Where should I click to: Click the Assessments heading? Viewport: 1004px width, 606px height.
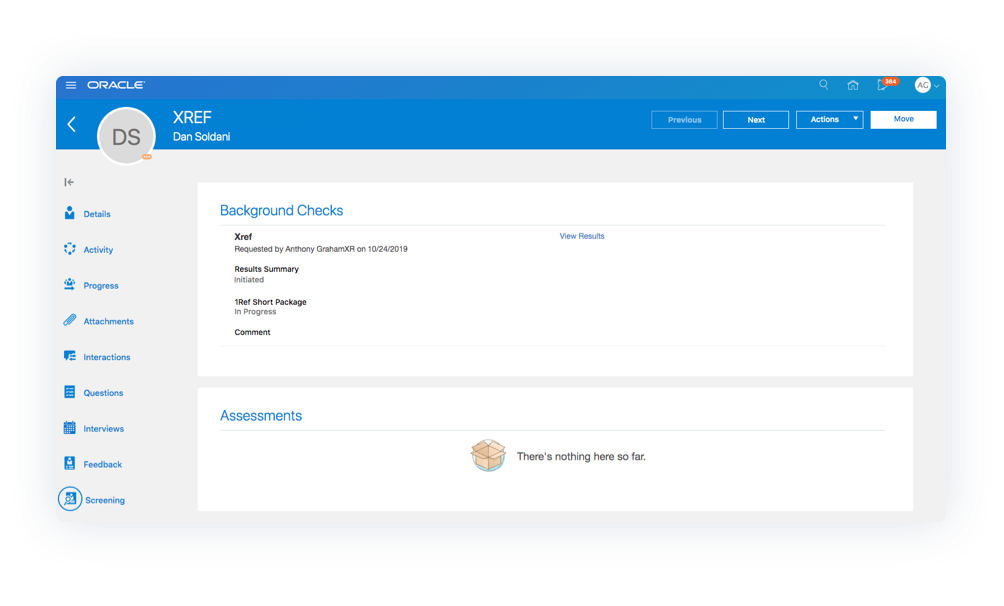[261, 416]
